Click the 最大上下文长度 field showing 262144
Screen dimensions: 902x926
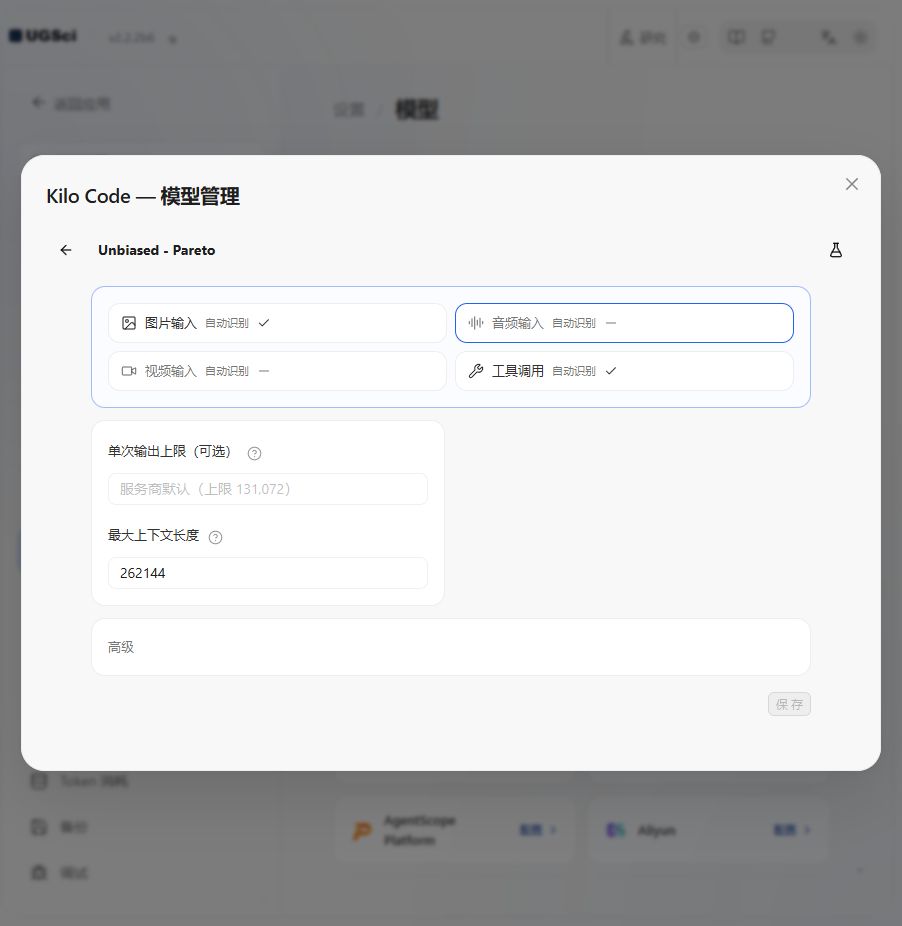268,573
